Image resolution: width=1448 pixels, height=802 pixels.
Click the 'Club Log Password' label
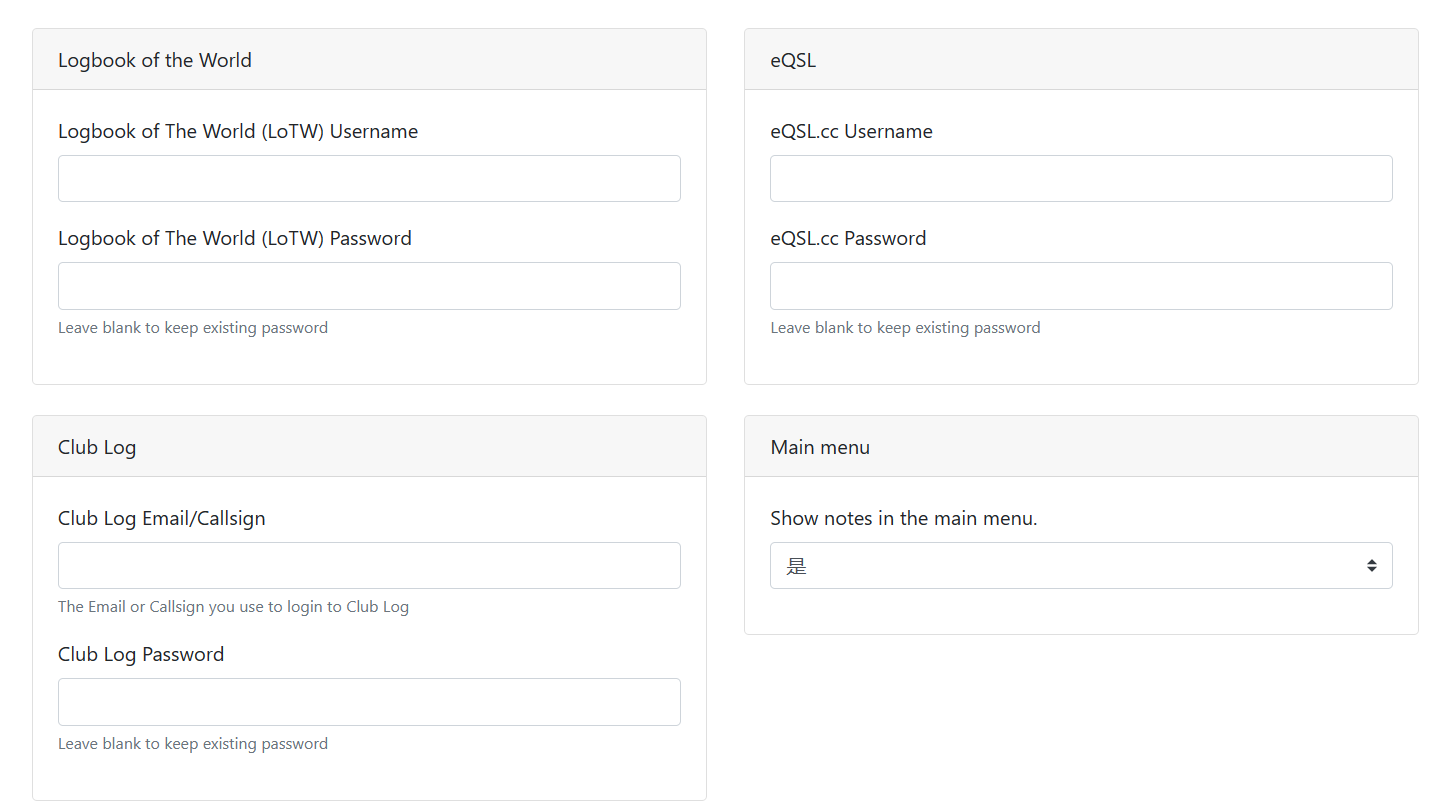tap(141, 654)
